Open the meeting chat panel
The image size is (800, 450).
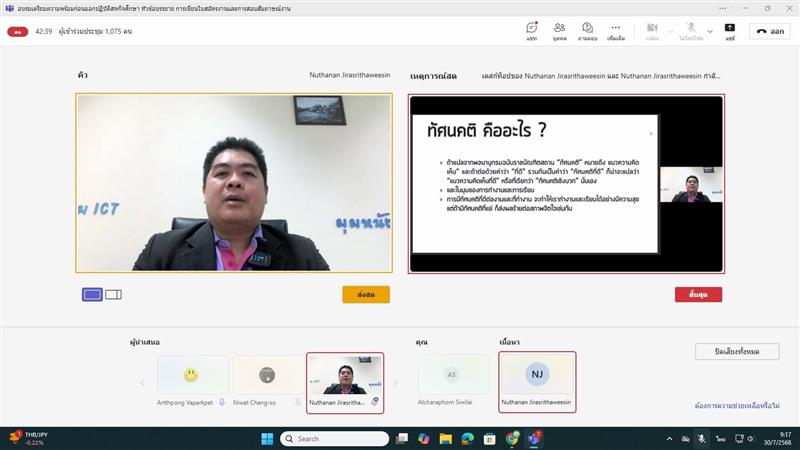click(x=531, y=30)
